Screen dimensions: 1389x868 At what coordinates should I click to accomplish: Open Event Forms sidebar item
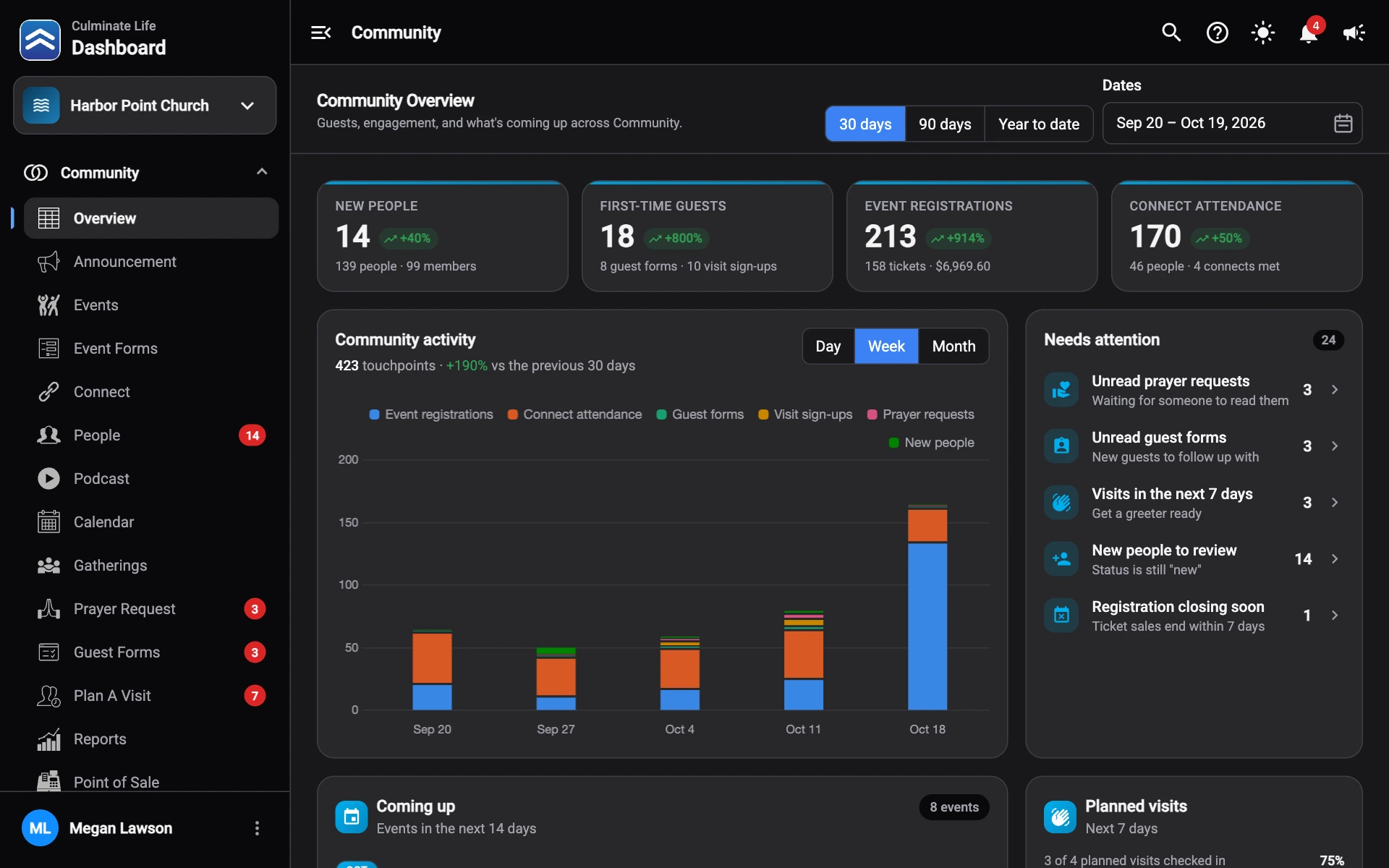pyautogui.click(x=151, y=349)
